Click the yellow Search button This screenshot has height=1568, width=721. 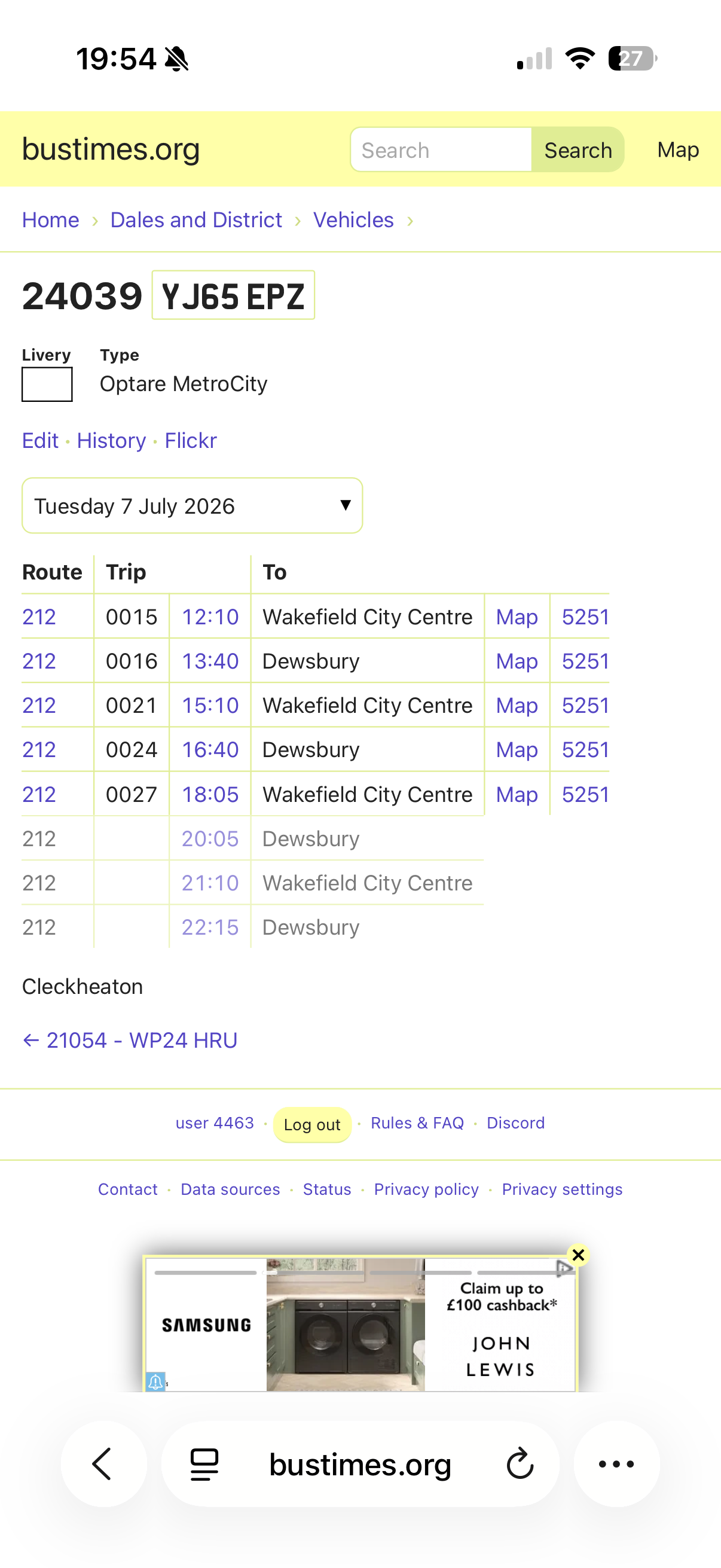[x=578, y=150]
